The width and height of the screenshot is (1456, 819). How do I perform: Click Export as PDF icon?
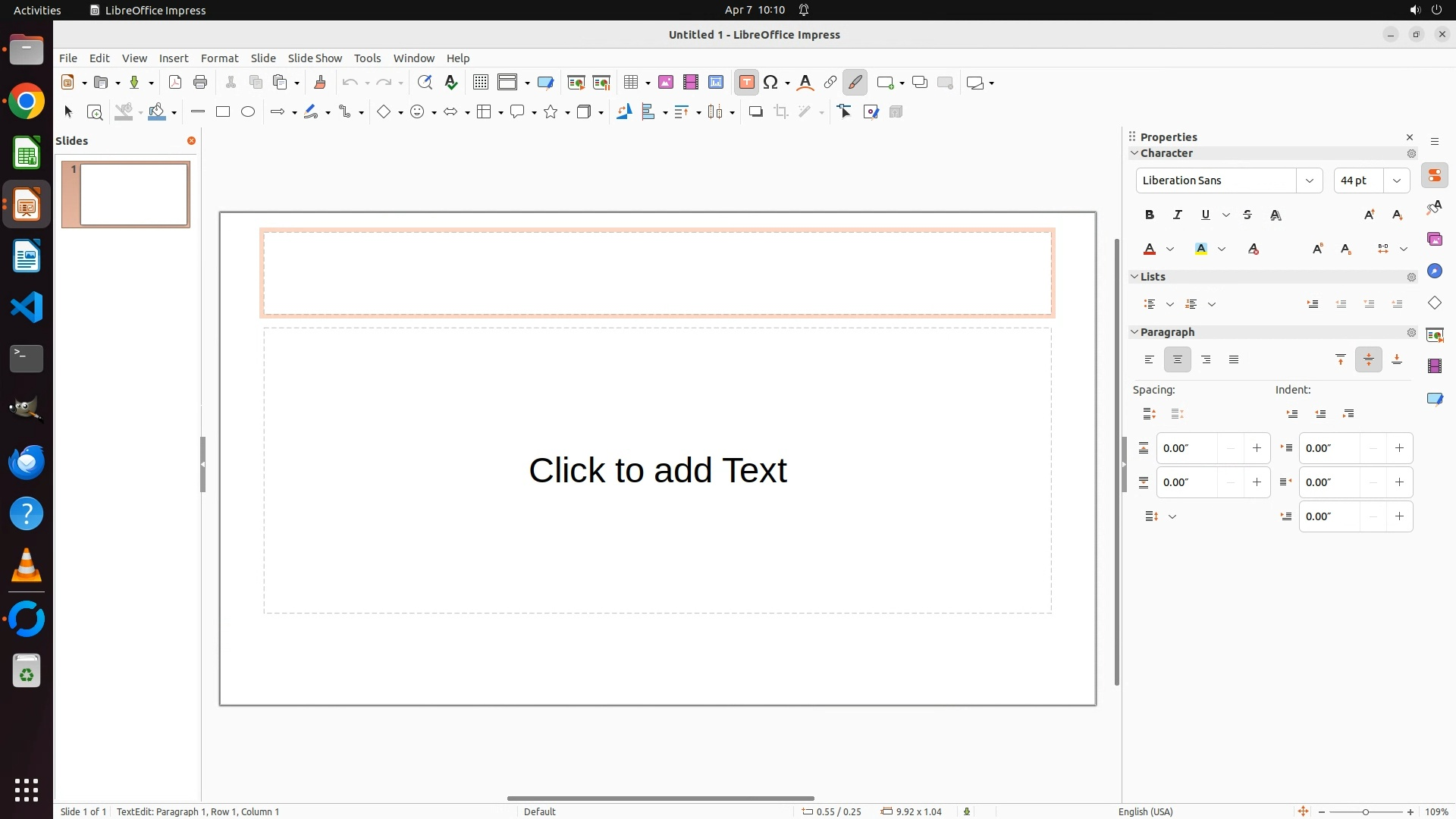click(175, 83)
